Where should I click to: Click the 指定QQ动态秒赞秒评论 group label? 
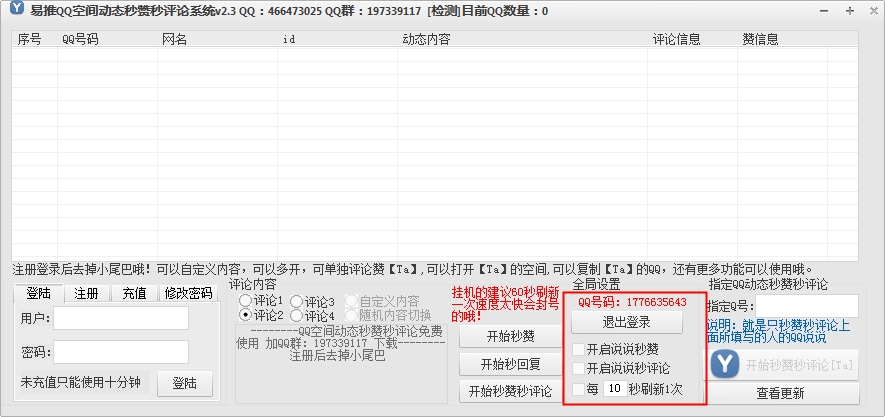coord(768,284)
